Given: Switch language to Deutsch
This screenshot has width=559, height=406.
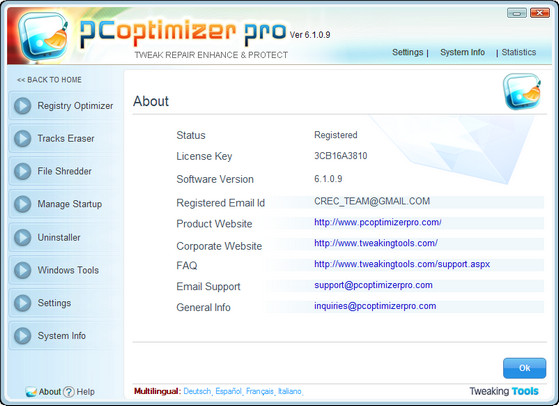Looking at the screenshot, I should (x=197, y=391).
